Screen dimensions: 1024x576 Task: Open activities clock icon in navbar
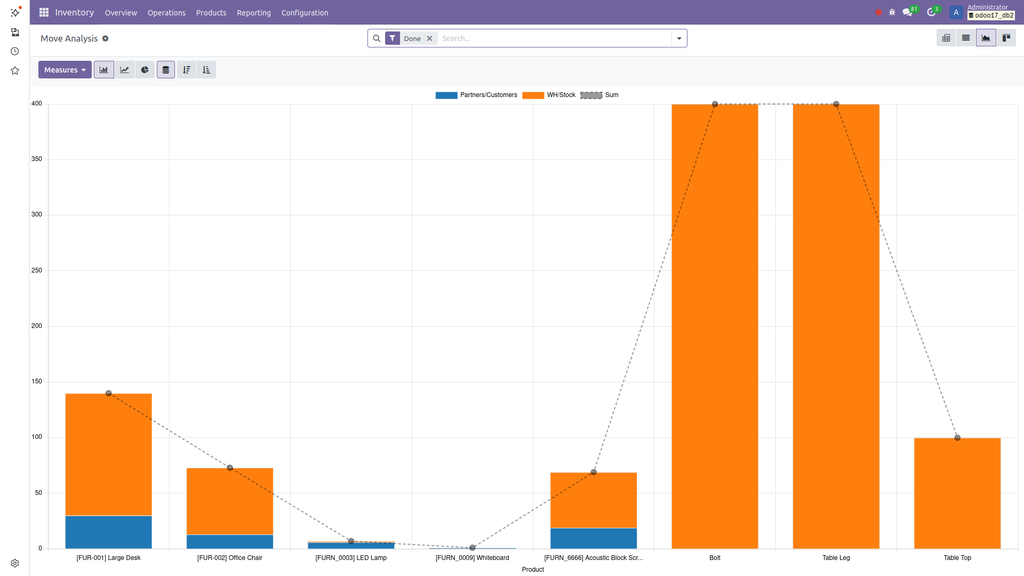(x=931, y=12)
